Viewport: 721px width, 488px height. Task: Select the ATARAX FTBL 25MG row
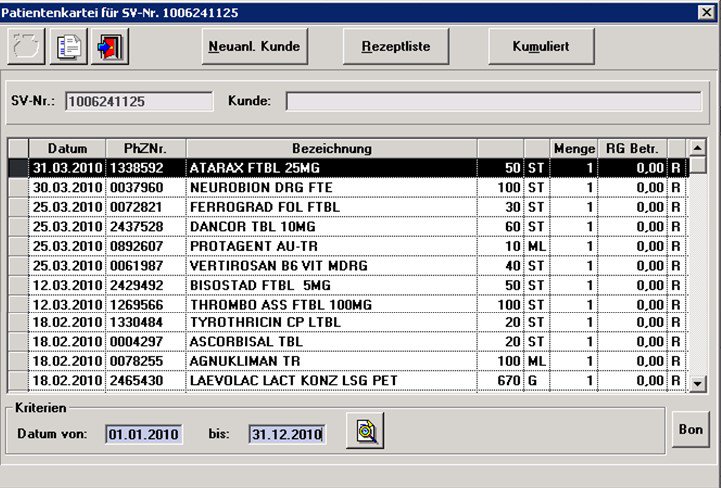pos(348,168)
